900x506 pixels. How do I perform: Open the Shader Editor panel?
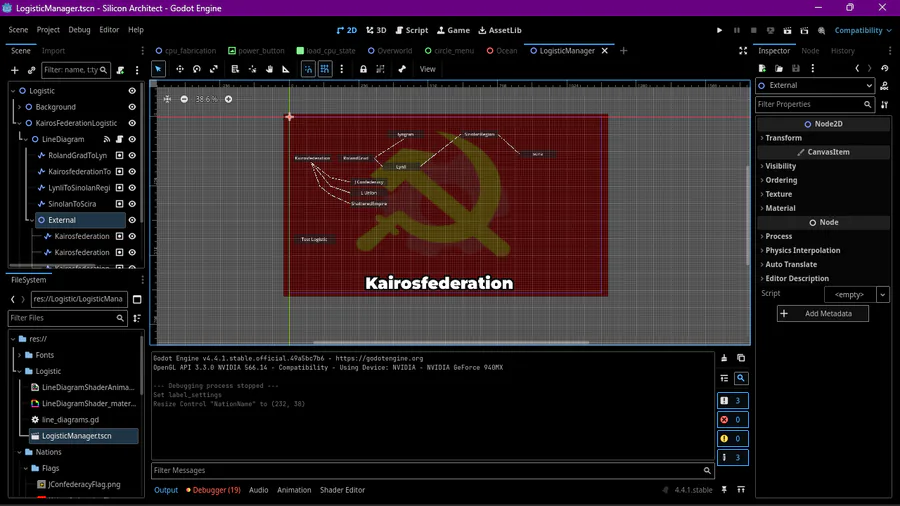[342, 490]
